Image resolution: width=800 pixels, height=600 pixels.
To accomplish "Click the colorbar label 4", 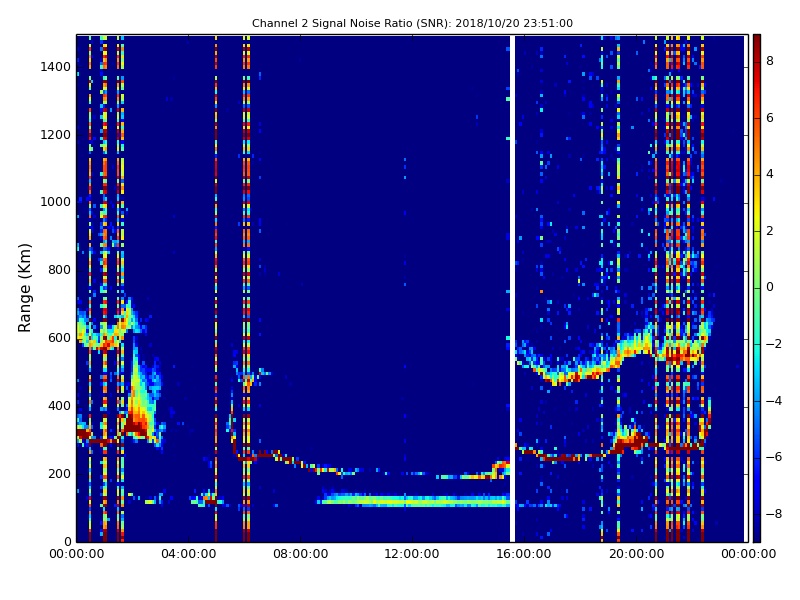I will point(770,174).
